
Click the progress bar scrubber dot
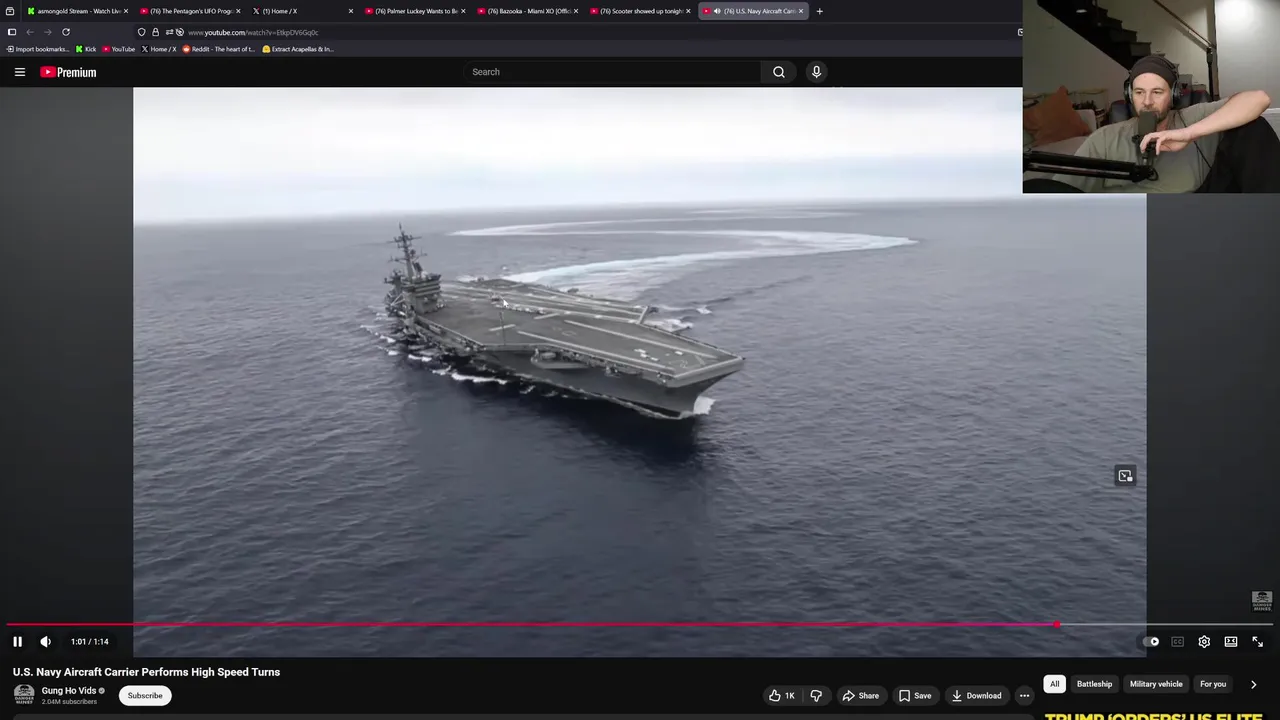coord(1057,625)
